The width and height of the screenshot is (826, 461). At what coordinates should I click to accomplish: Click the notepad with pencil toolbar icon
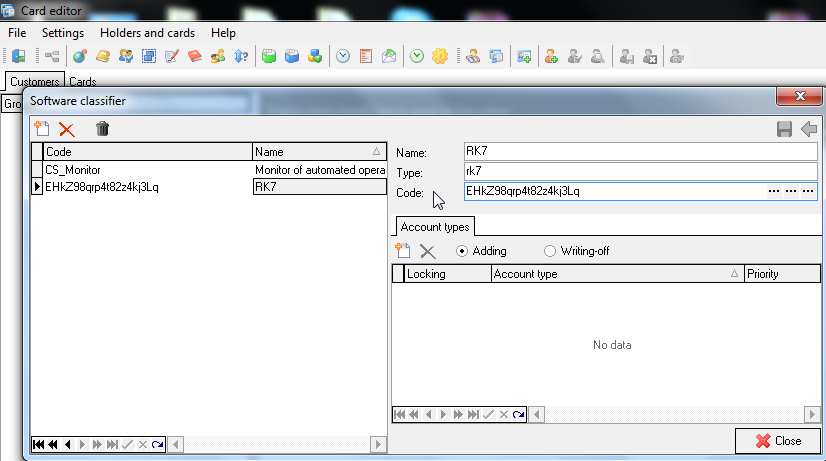[172, 56]
